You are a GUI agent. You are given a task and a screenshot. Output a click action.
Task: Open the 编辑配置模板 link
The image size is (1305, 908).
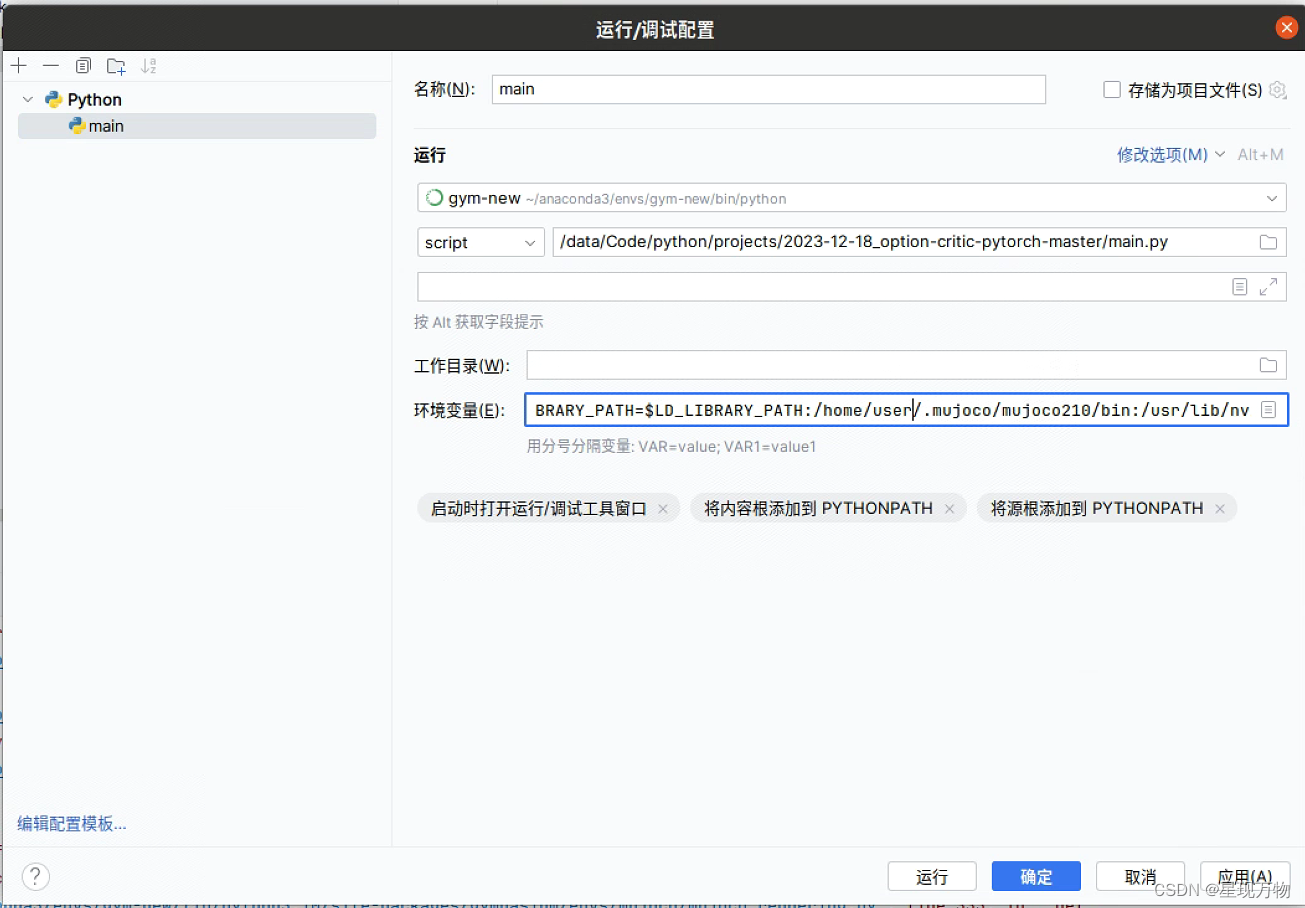(72, 824)
